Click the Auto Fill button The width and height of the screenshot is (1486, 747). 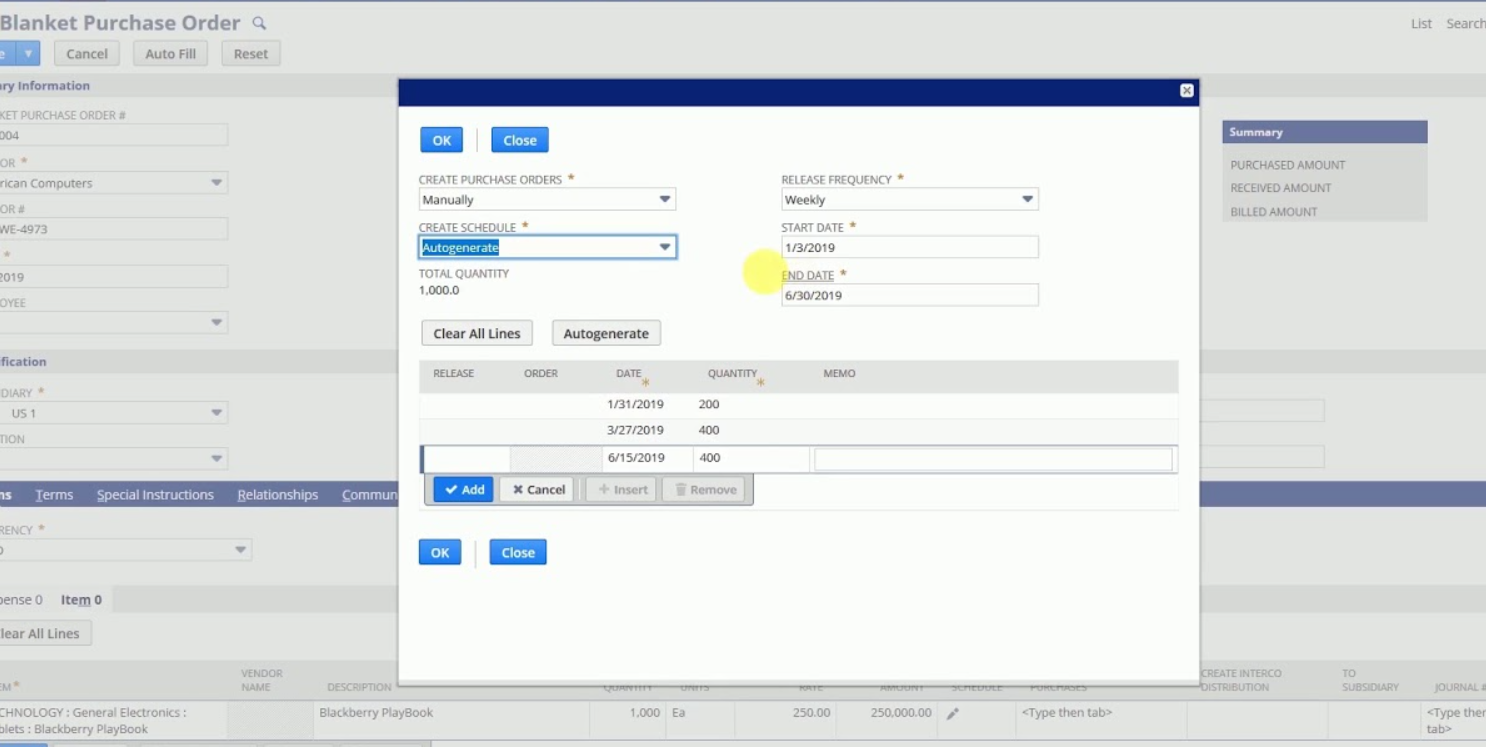[x=170, y=53]
